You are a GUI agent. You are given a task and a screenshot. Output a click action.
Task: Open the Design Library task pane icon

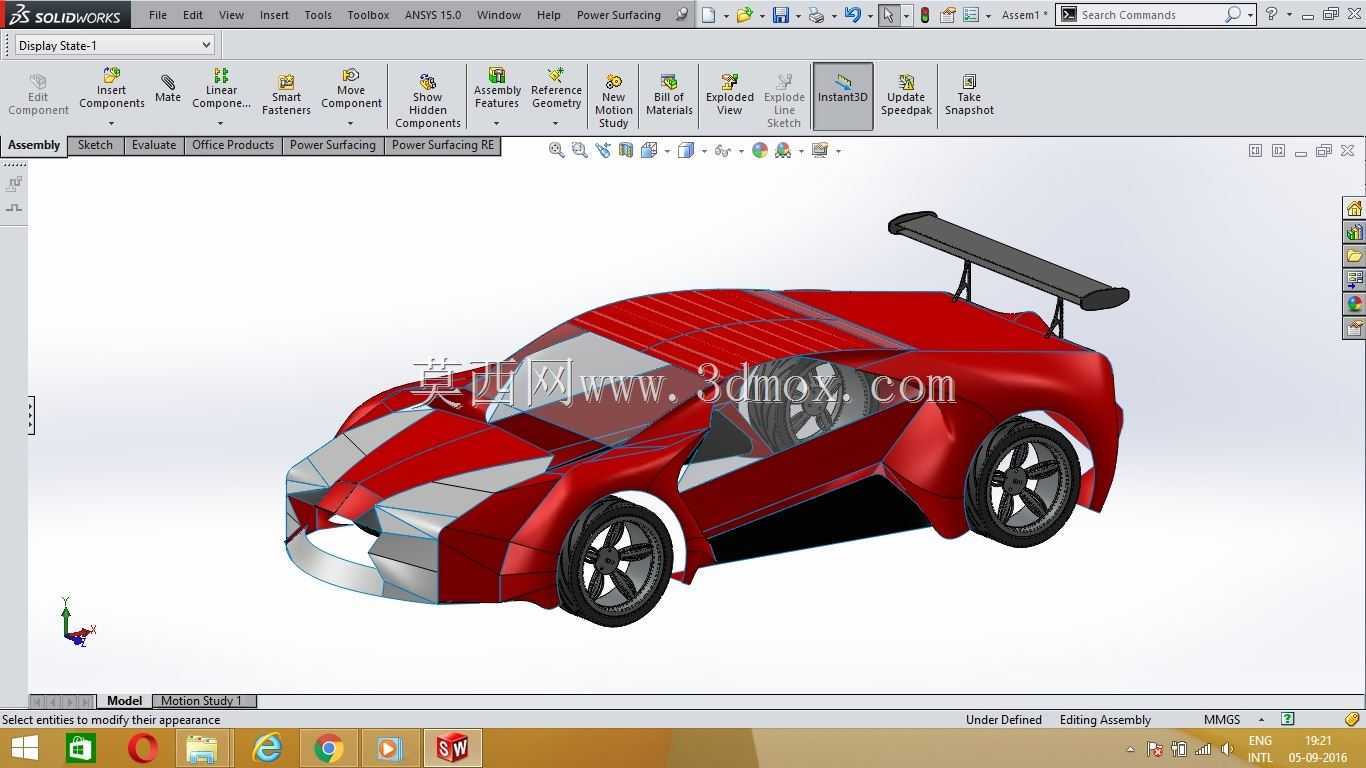(1354, 232)
